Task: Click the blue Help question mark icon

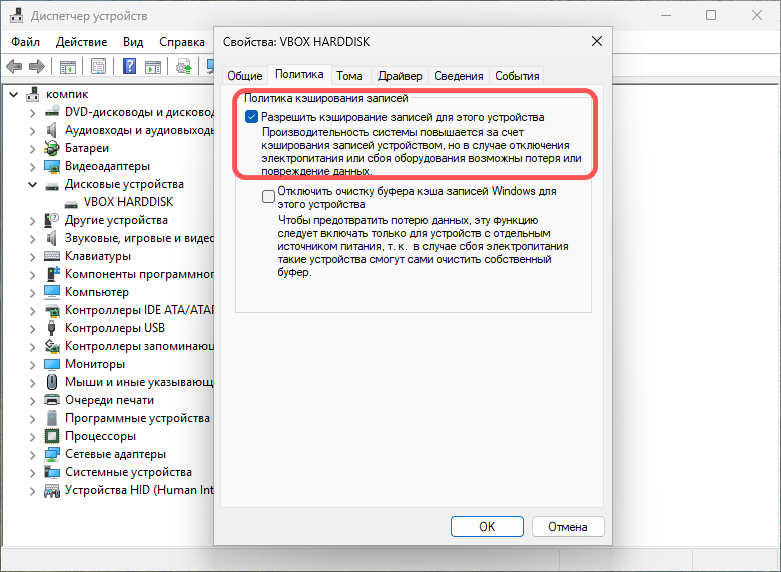Action: click(x=130, y=67)
